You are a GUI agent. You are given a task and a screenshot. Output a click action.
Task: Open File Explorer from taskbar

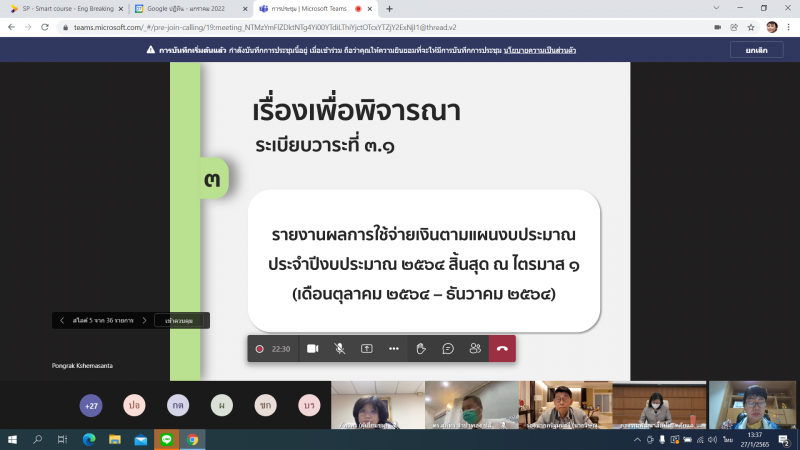[115, 439]
